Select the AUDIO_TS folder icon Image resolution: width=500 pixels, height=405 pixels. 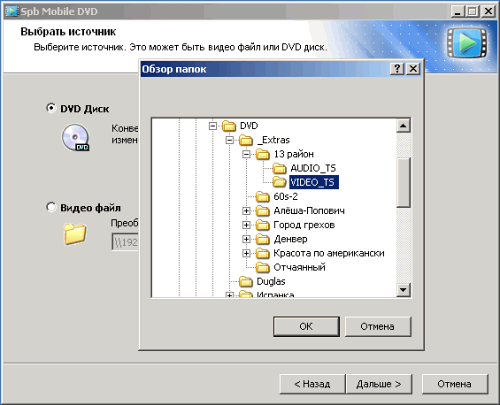click(x=279, y=168)
